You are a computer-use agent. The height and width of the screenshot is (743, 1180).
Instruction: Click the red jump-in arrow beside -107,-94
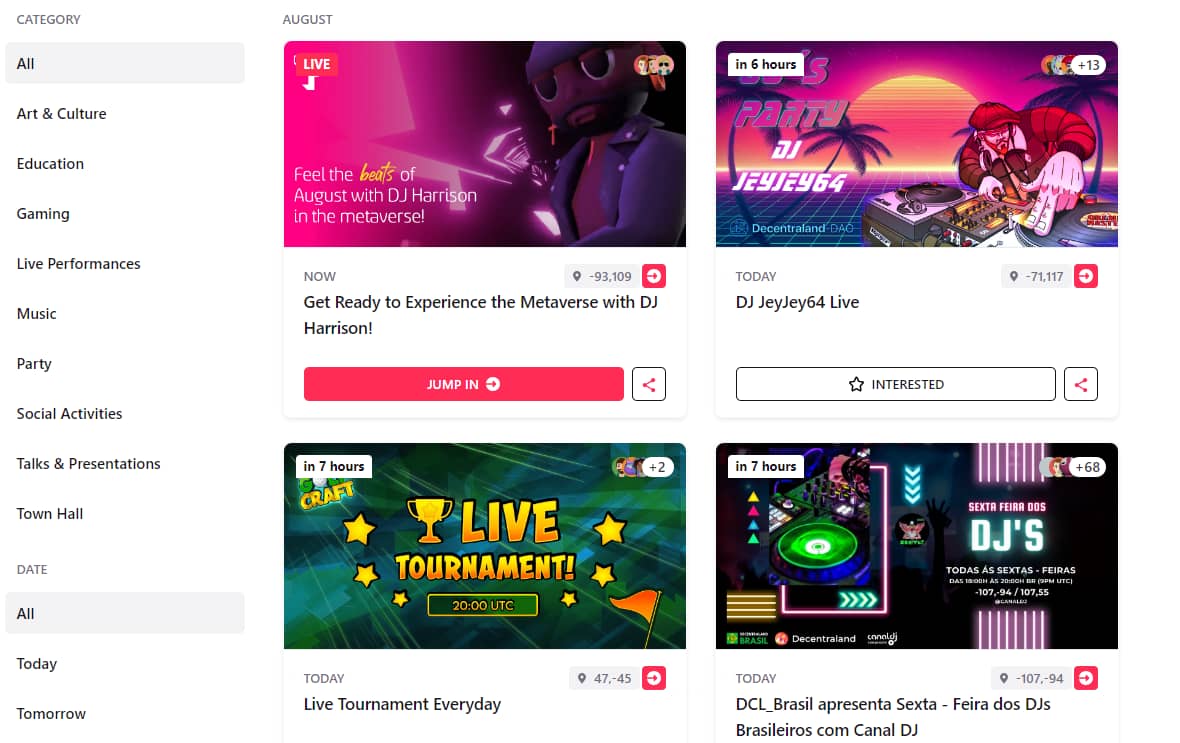(1085, 678)
